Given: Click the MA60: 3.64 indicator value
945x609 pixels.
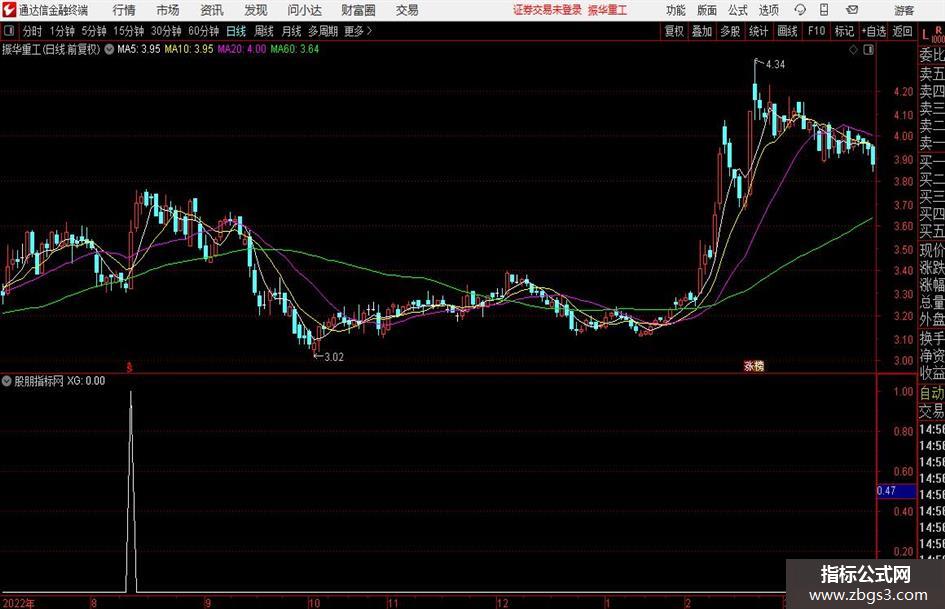Looking at the screenshot, I should (x=295, y=49).
